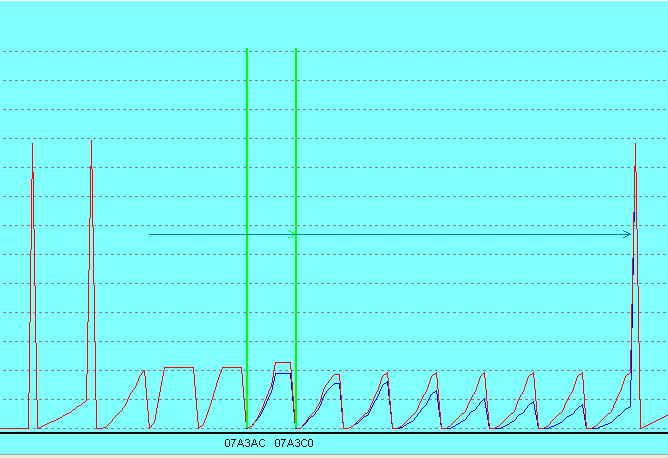Select the peak of the second tall spike
The height and width of the screenshot is (458, 668).
[91, 142]
